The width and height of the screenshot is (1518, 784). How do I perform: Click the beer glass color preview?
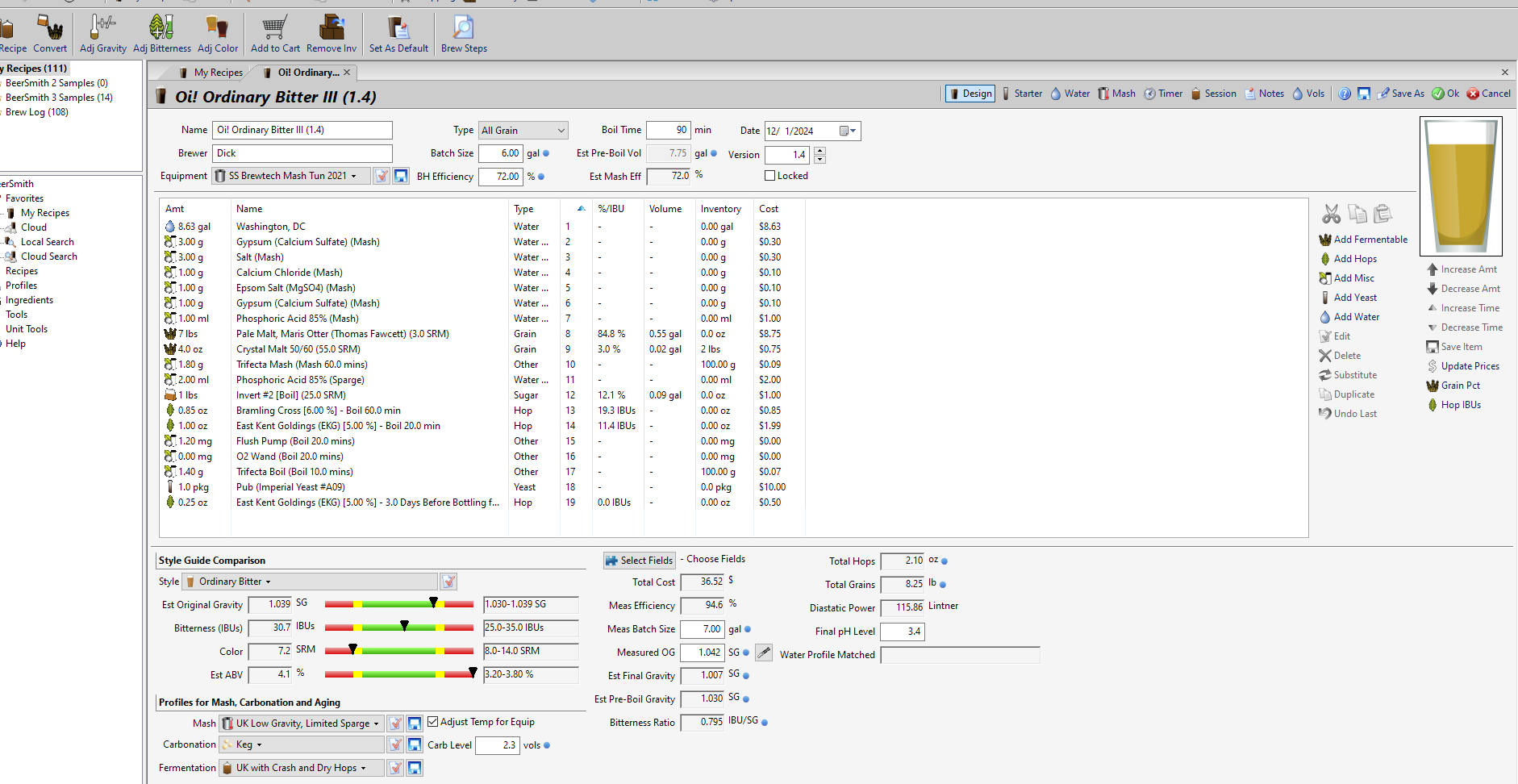pos(1461,186)
